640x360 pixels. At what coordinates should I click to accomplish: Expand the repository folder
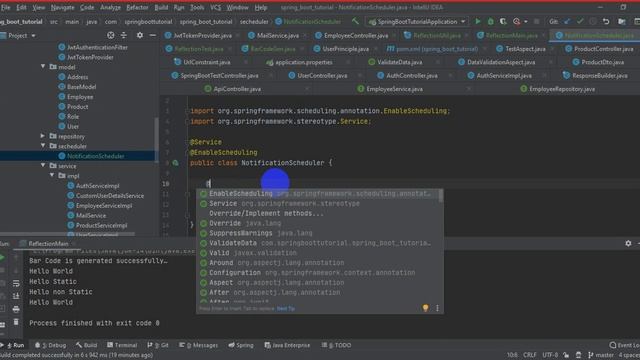click(x=43, y=136)
